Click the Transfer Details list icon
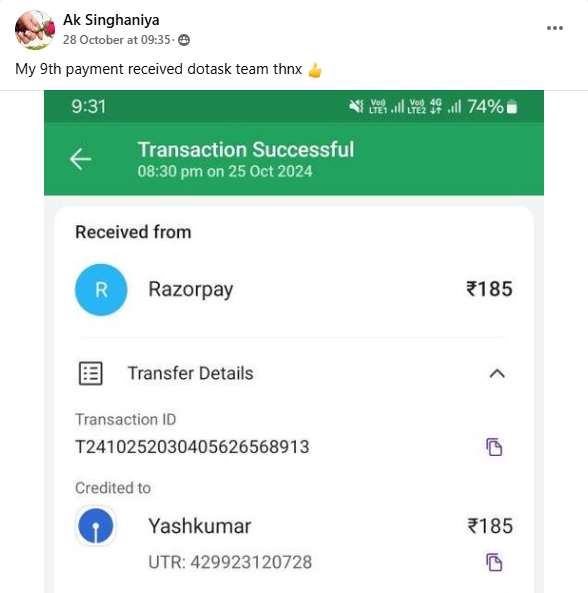Screen dimensions: 588x593 [90, 373]
